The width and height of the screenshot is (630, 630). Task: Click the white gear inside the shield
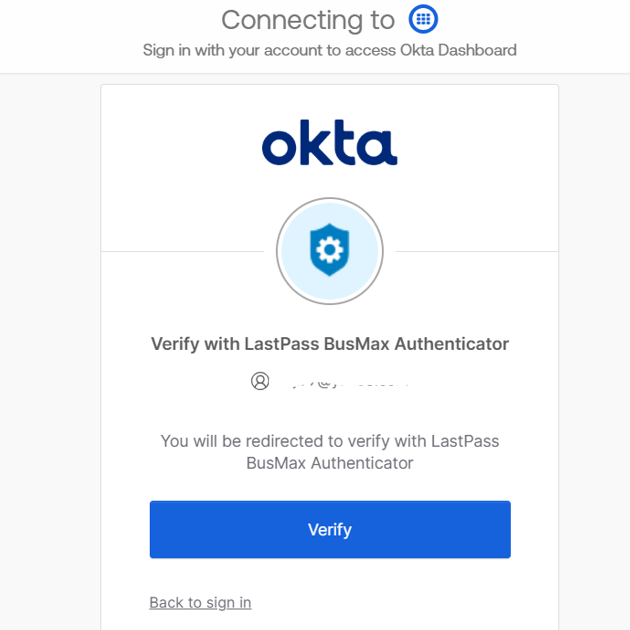(329, 248)
